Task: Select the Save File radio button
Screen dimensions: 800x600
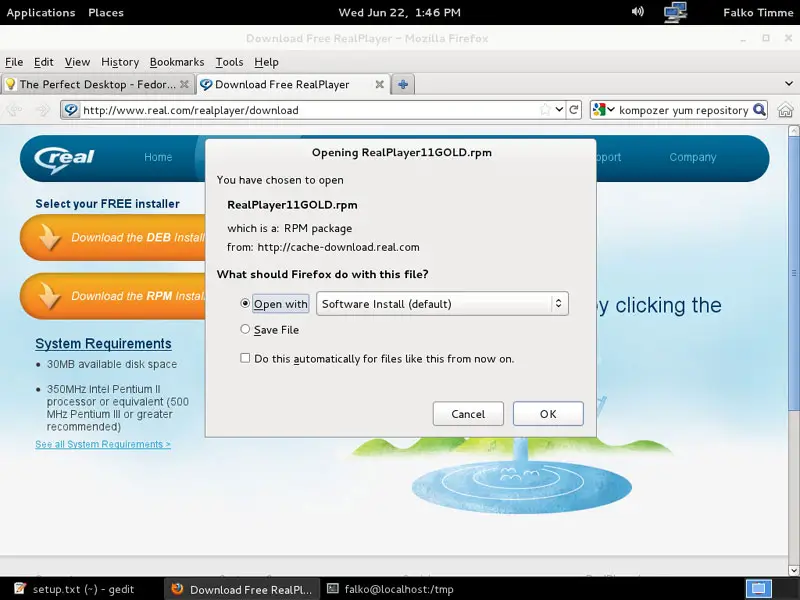Action: [x=245, y=329]
